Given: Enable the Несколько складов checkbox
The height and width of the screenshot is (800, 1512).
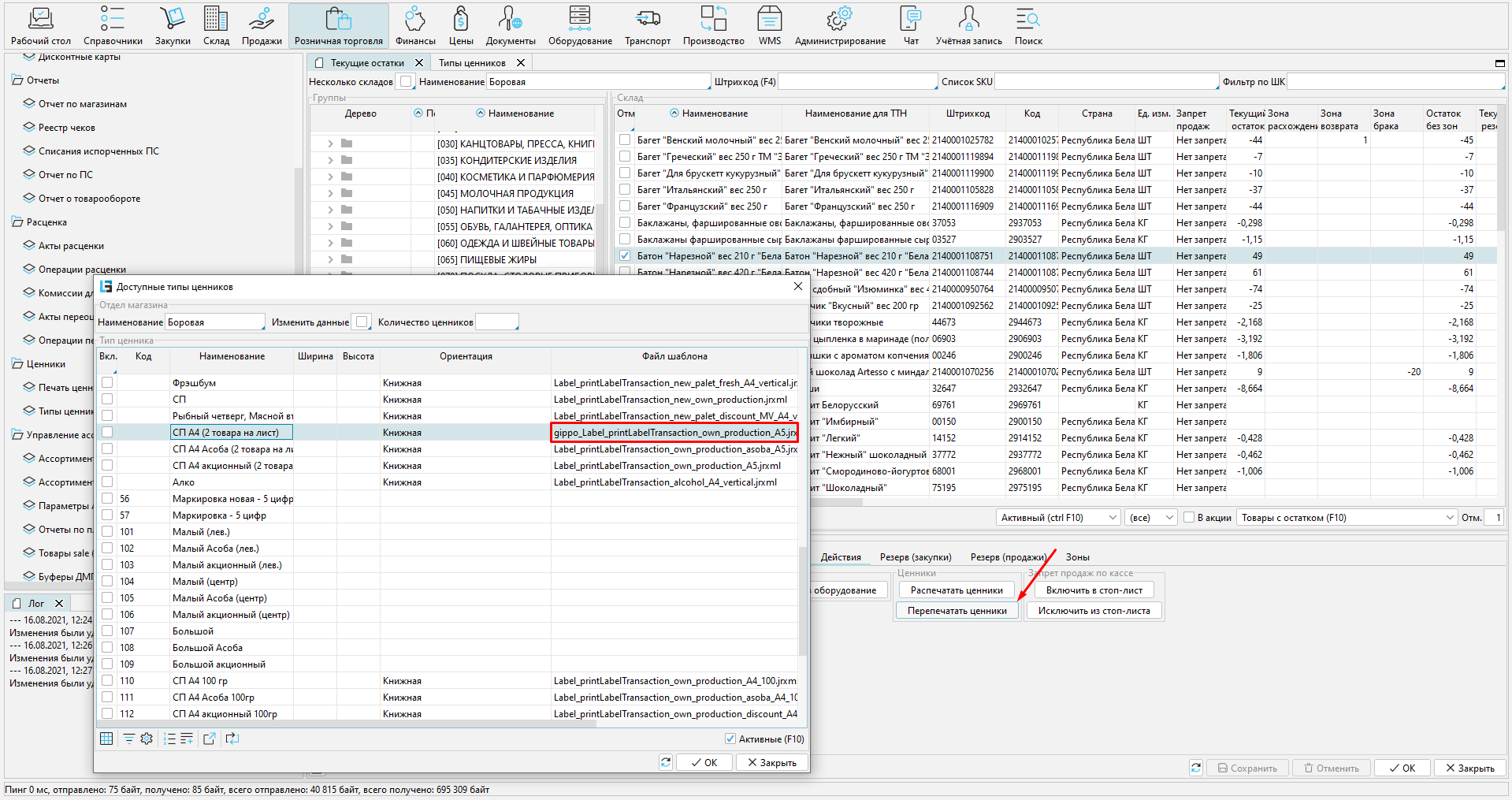Looking at the screenshot, I should (x=405, y=81).
